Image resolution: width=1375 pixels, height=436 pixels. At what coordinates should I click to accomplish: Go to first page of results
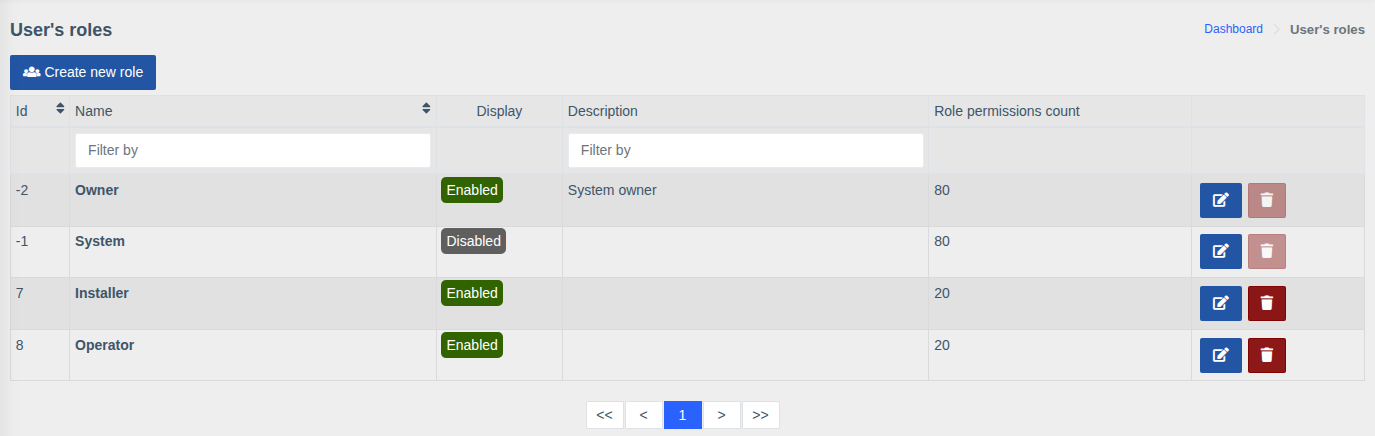coord(604,415)
